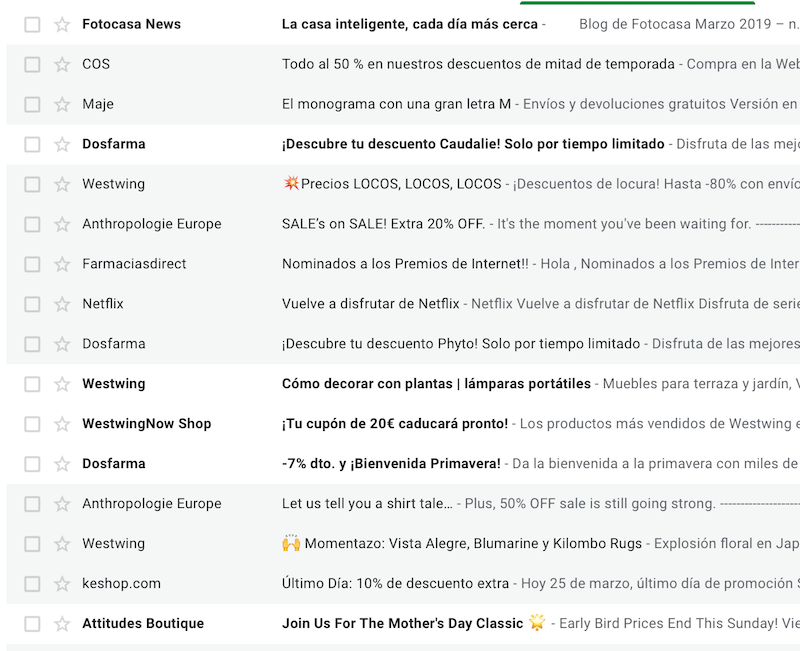800x651 pixels.
Task: Open "Let us tell you a shirt tale..."
Action: pyautogui.click(x=367, y=504)
